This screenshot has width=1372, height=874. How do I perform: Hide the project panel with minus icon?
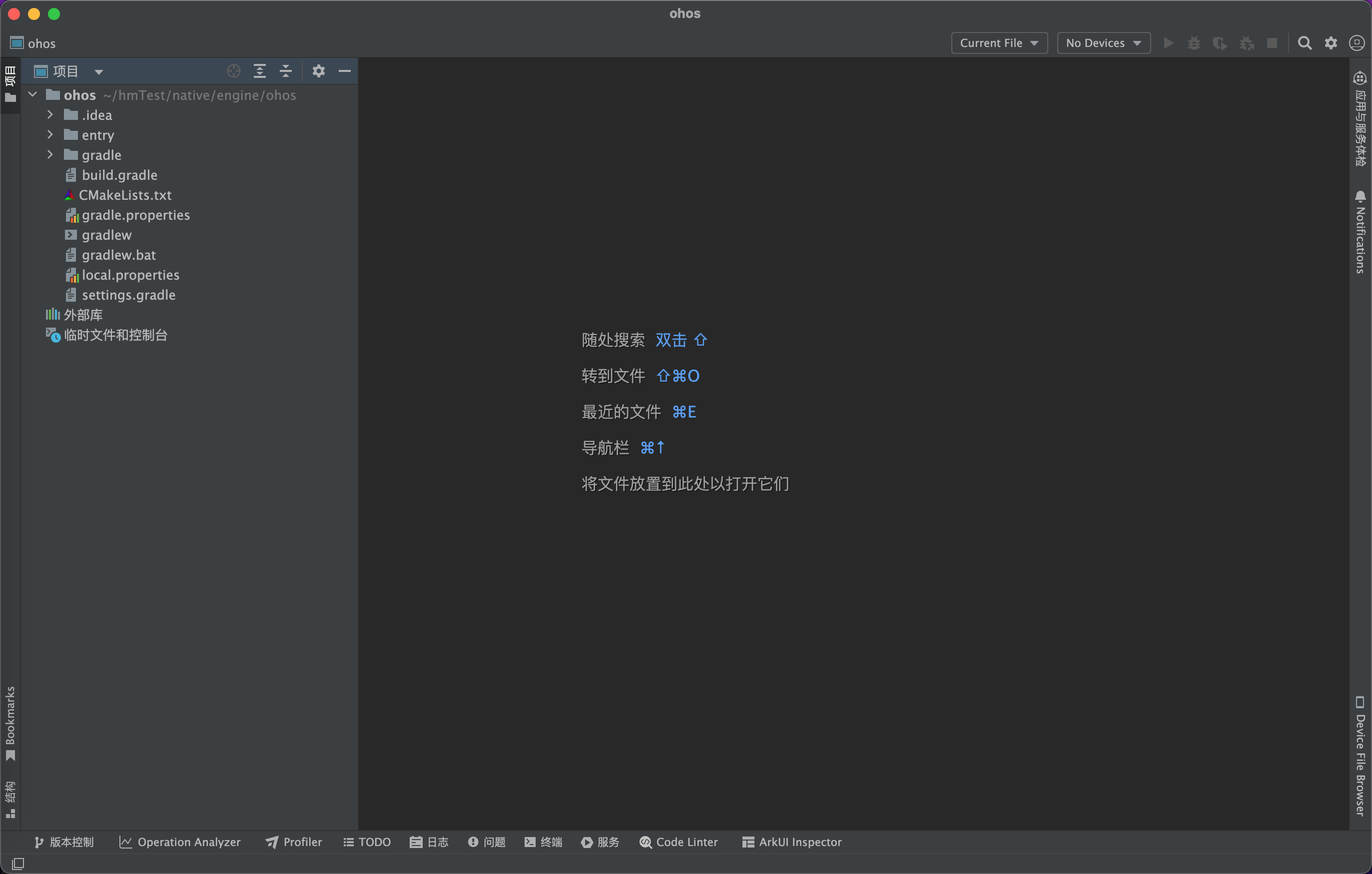point(345,71)
